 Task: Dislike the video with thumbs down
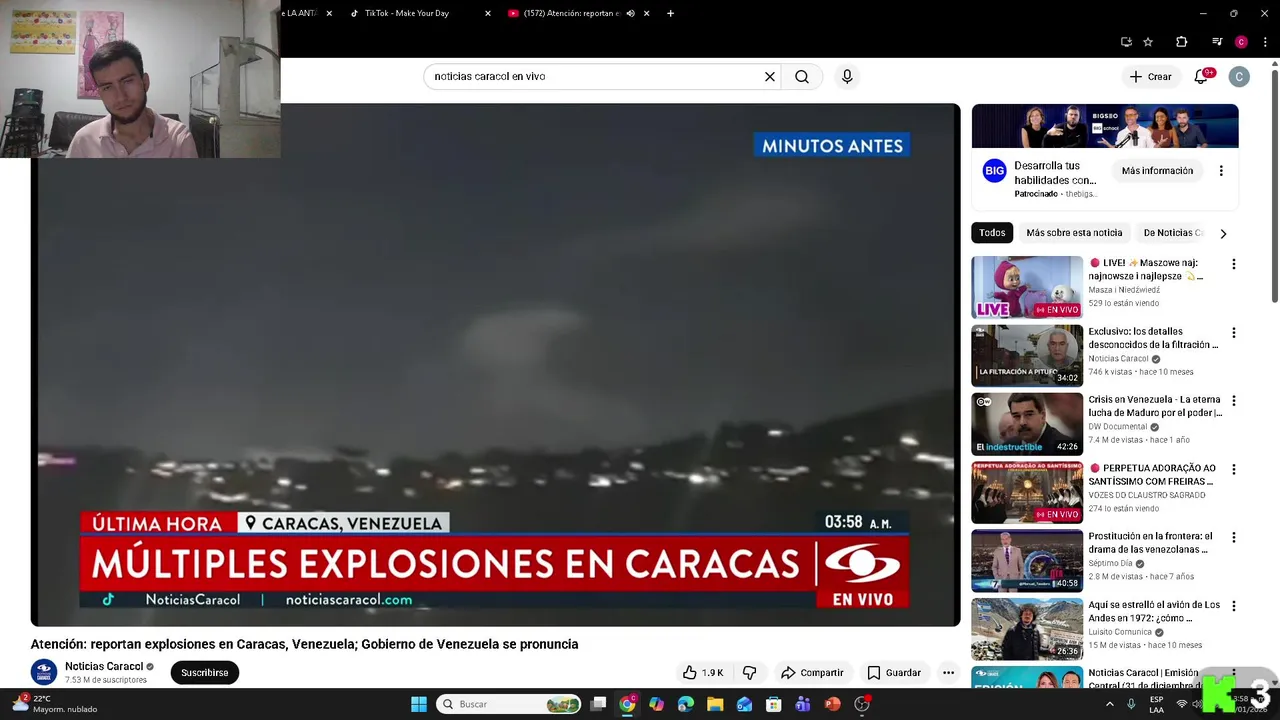click(749, 673)
